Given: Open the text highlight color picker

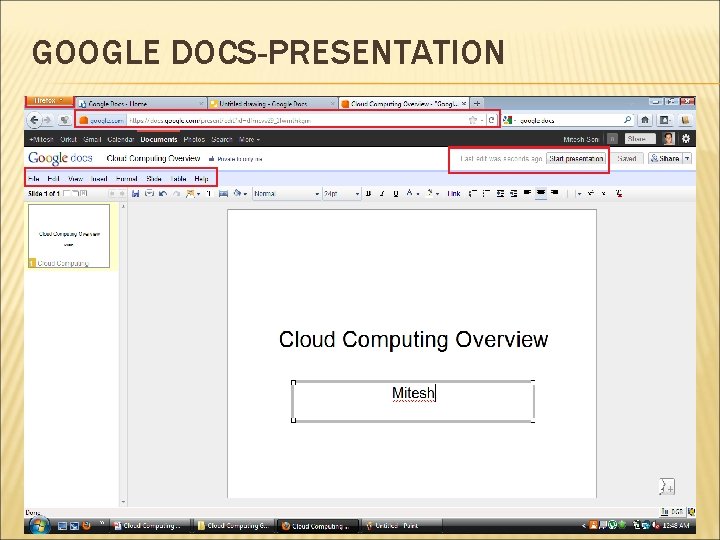Looking at the screenshot, I should pos(430,193).
